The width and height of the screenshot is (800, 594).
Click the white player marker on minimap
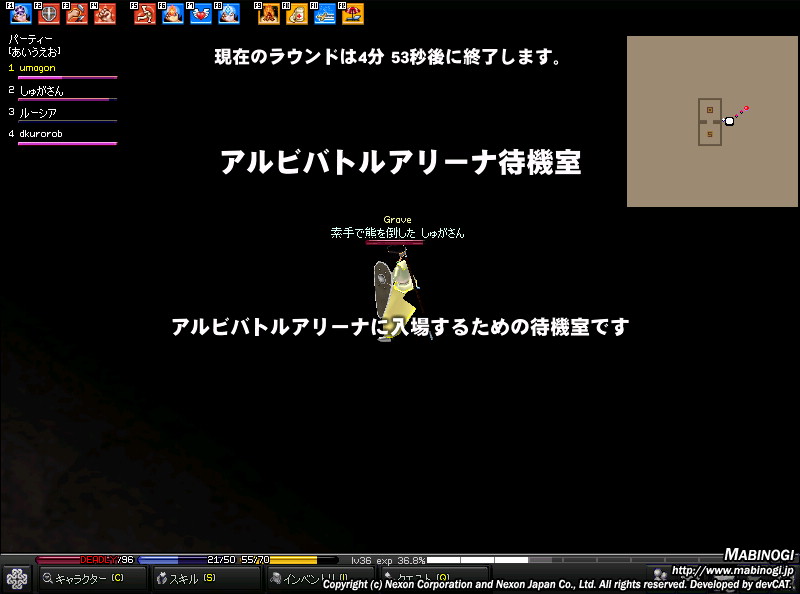[x=729, y=121]
